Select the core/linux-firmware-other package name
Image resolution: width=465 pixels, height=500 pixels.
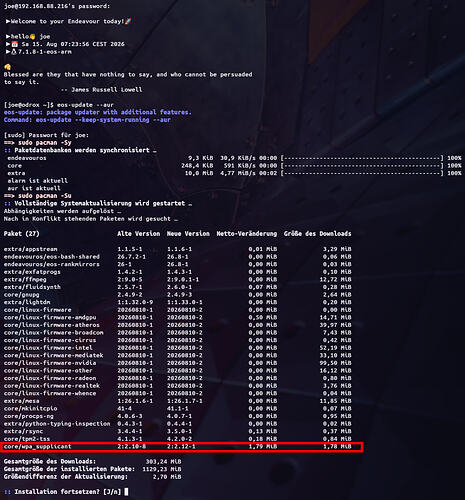pyautogui.click(x=48, y=371)
